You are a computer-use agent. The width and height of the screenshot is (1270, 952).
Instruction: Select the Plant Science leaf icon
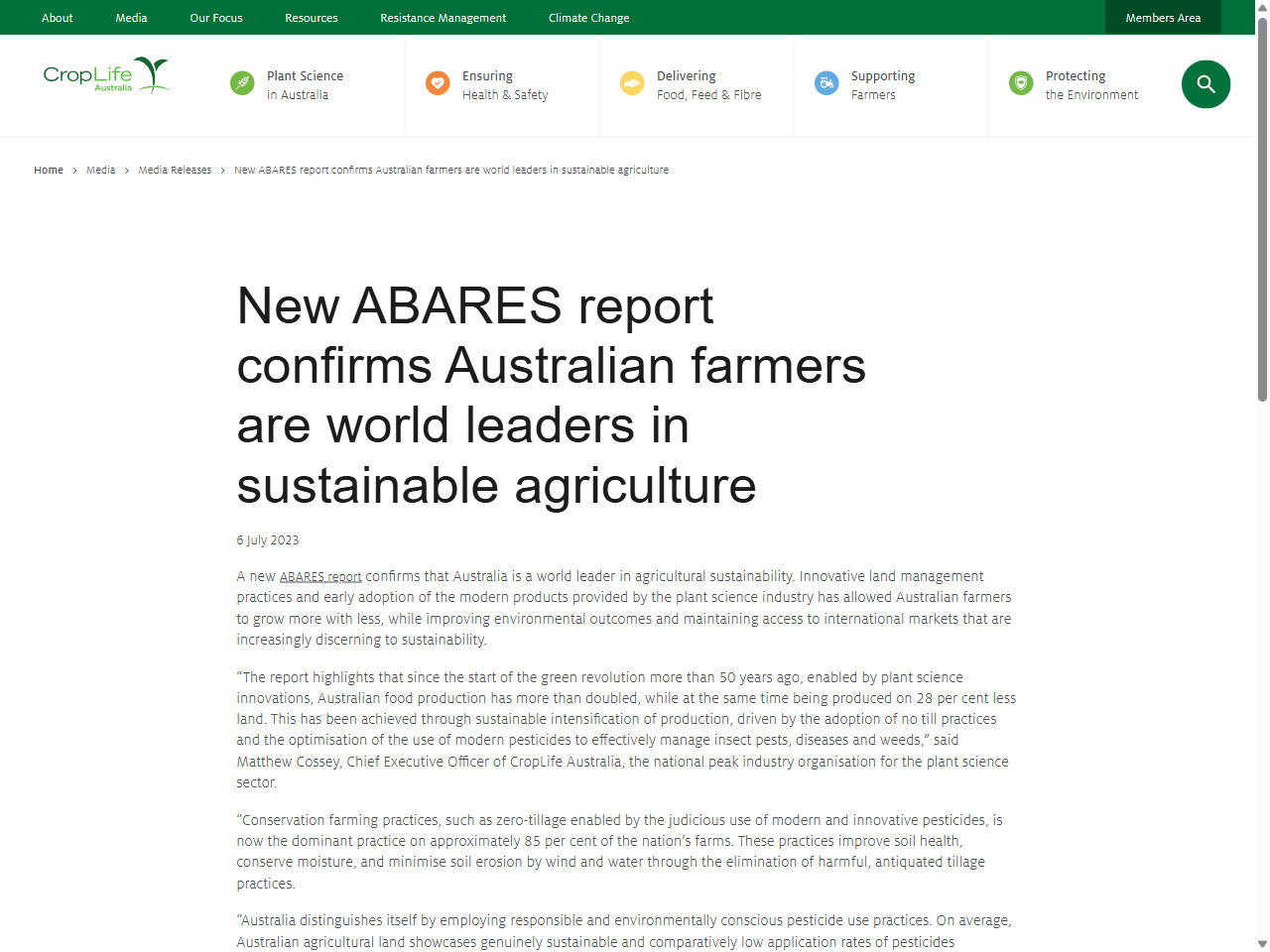click(x=242, y=83)
